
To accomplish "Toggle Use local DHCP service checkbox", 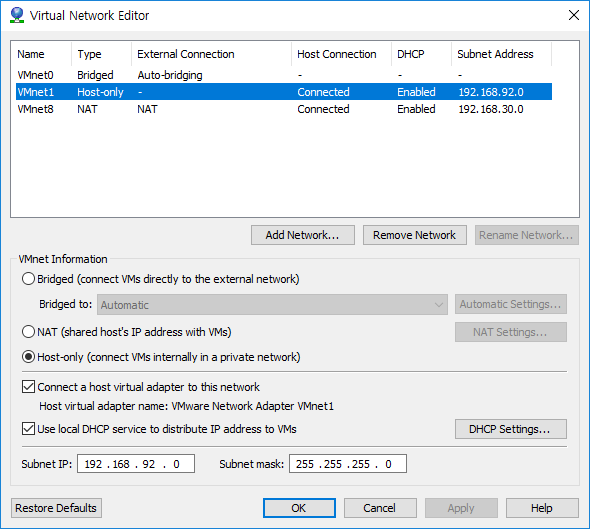I will 29,429.
